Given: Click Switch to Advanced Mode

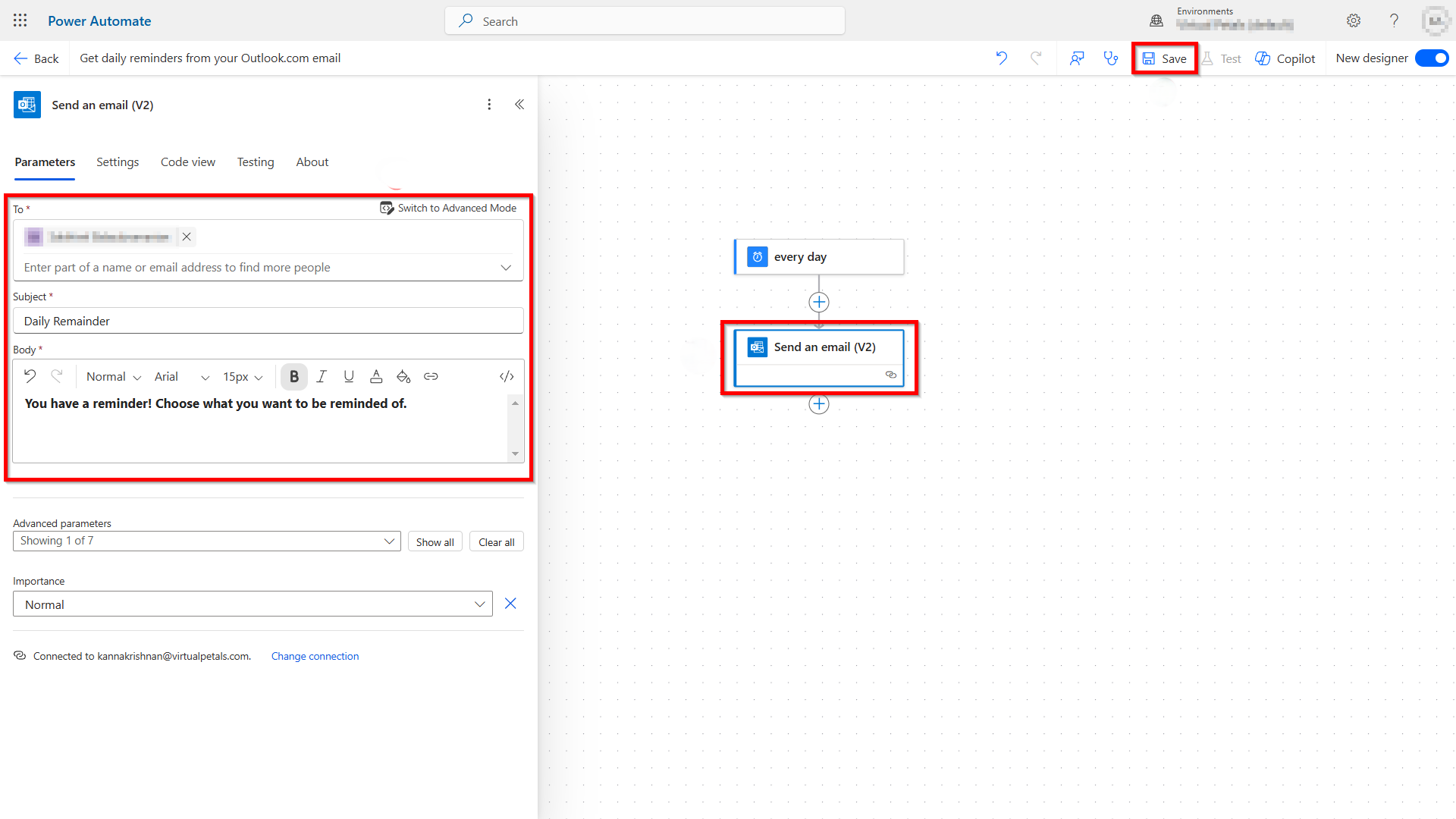Looking at the screenshot, I should pos(448,208).
